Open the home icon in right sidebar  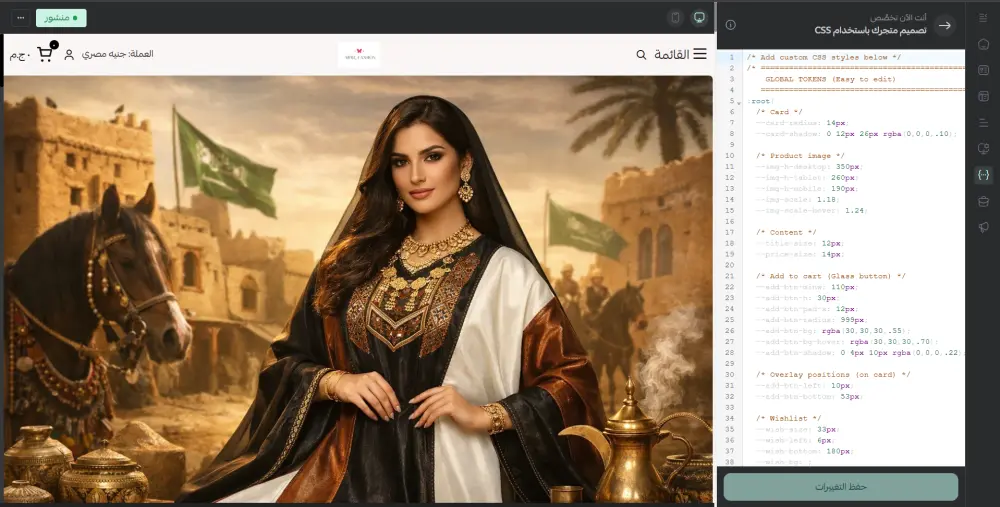point(983,44)
